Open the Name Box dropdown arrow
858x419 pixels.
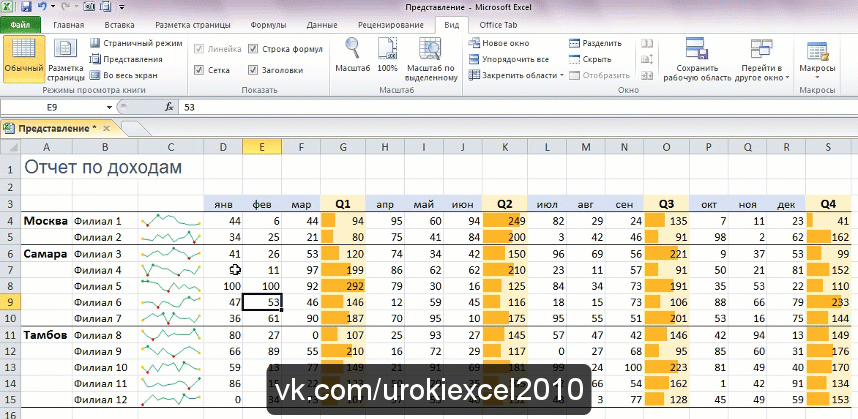pos(109,108)
